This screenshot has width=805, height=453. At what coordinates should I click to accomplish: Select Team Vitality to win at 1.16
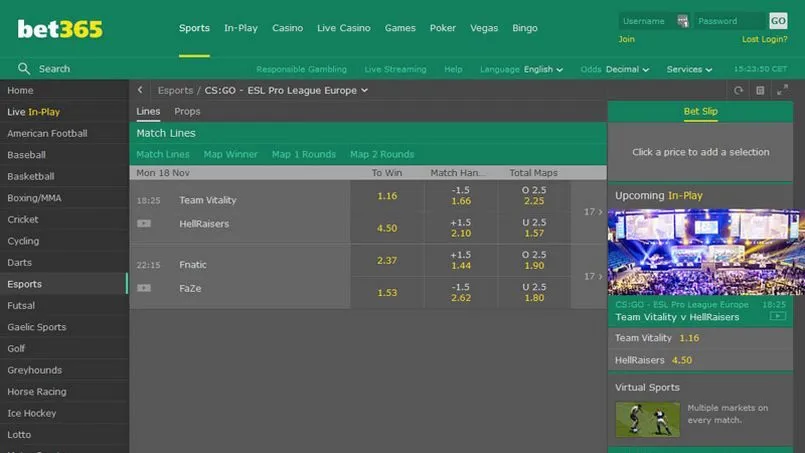click(x=387, y=196)
